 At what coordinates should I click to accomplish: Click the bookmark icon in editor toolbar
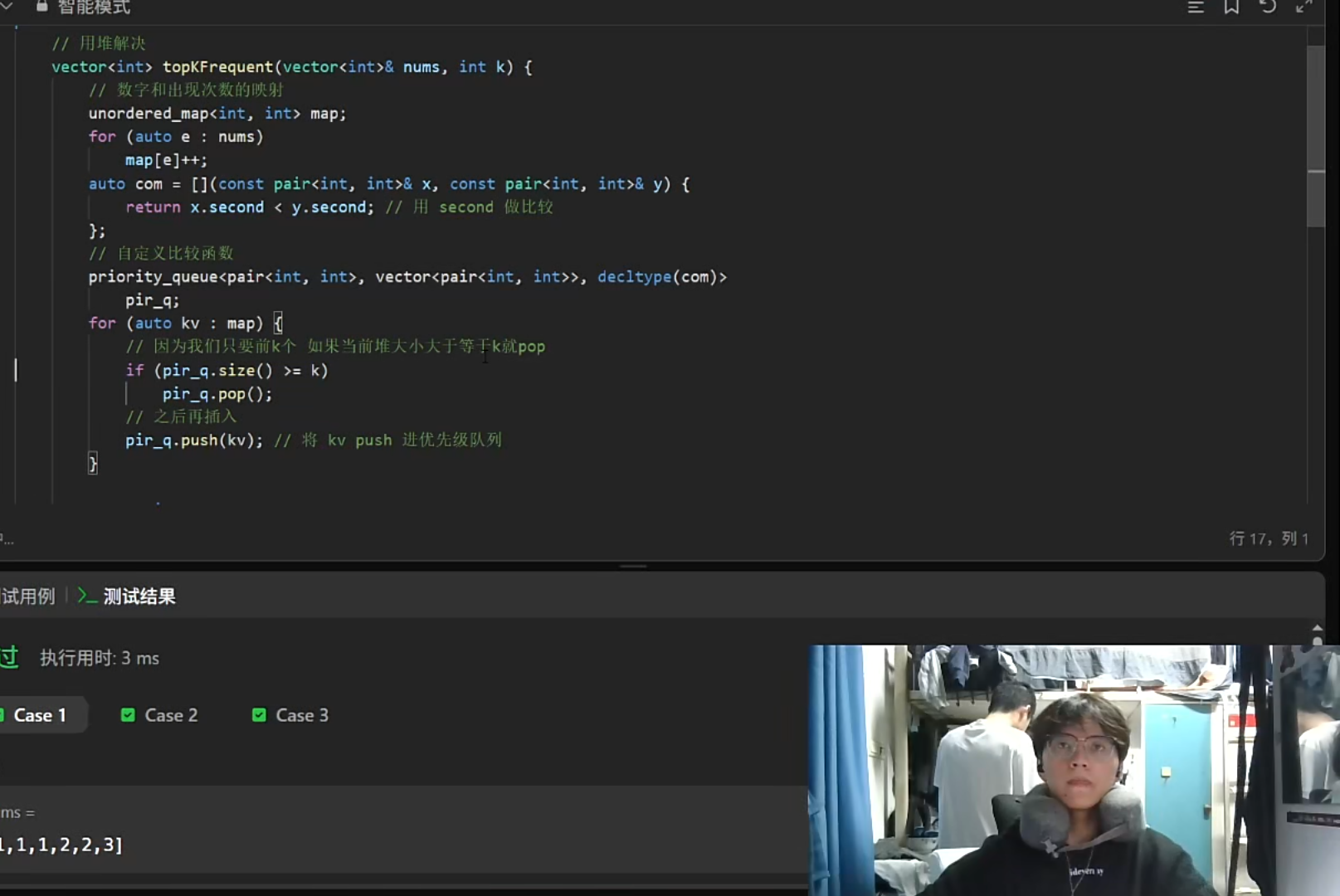point(1231,7)
